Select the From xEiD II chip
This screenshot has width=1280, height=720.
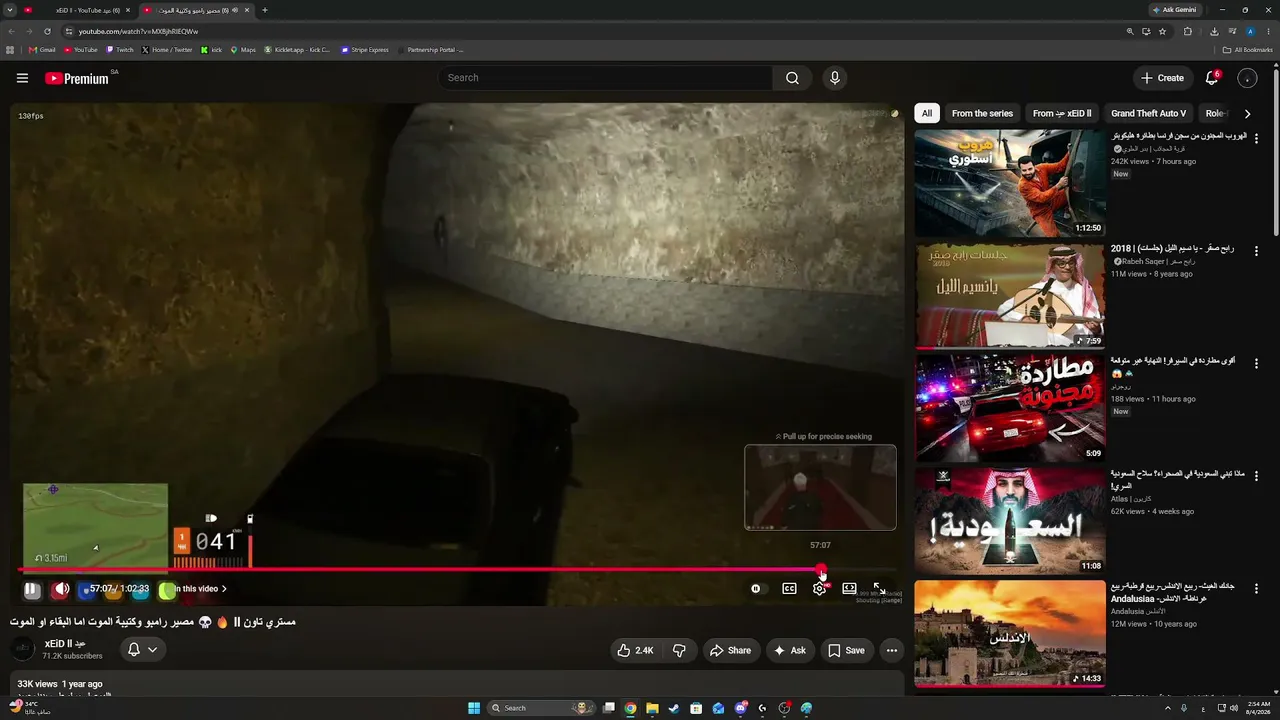point(1062,114)
